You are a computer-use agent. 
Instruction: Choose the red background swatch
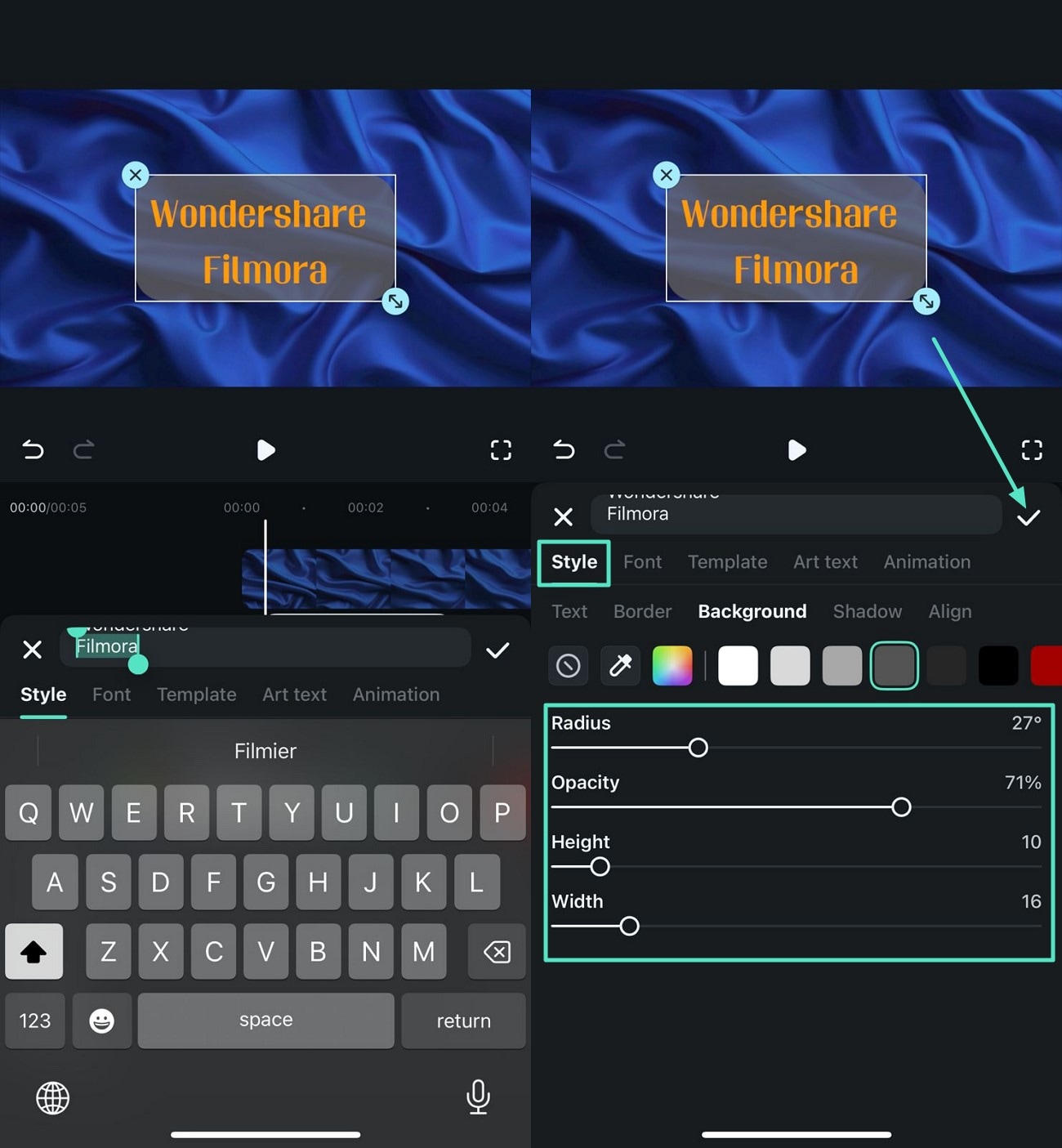point(1046,665)
